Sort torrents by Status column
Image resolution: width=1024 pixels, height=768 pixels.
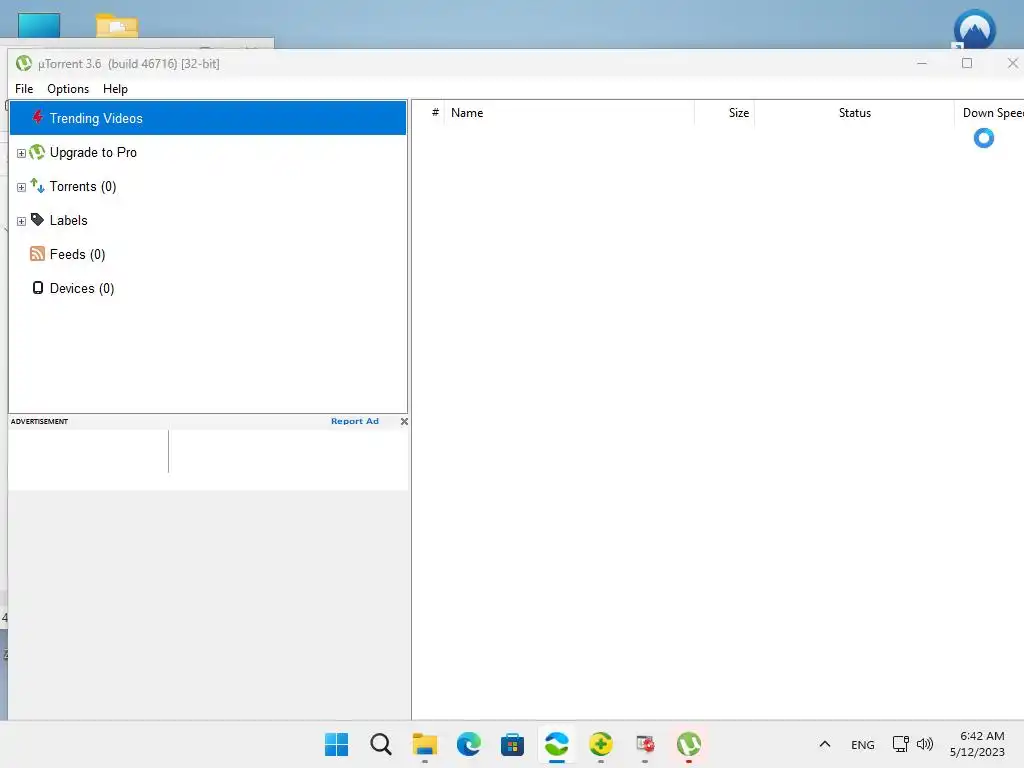(855, 112)
